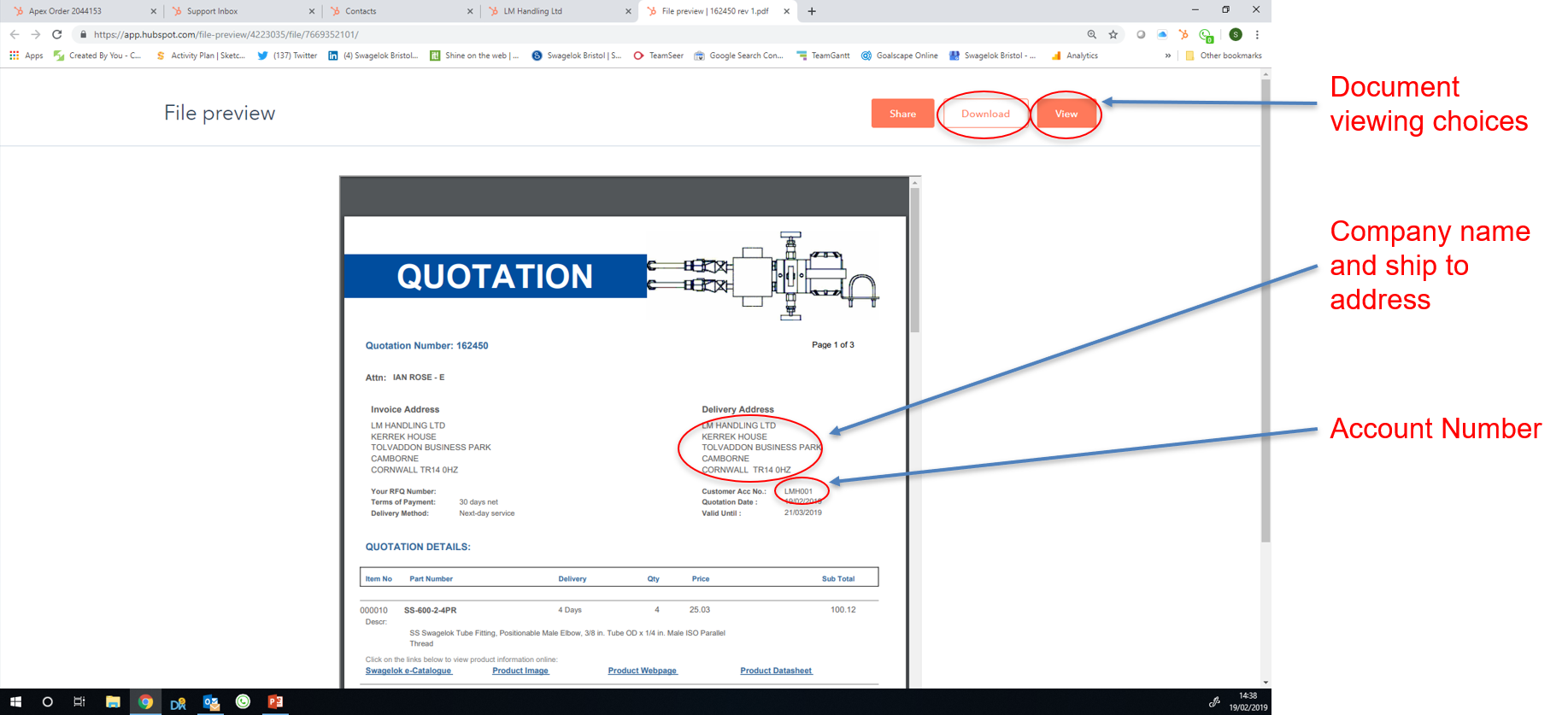The image size is (1568, 715).
Task: Open the Chrome three-dot menu
Action: (x=1257, y=35)
